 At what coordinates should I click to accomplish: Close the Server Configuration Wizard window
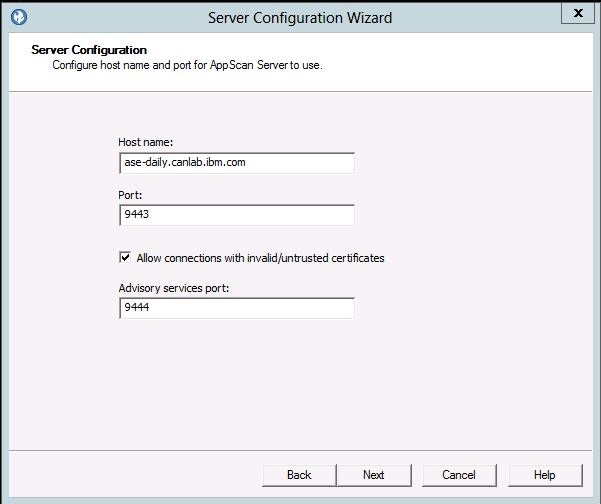(573, 14)
